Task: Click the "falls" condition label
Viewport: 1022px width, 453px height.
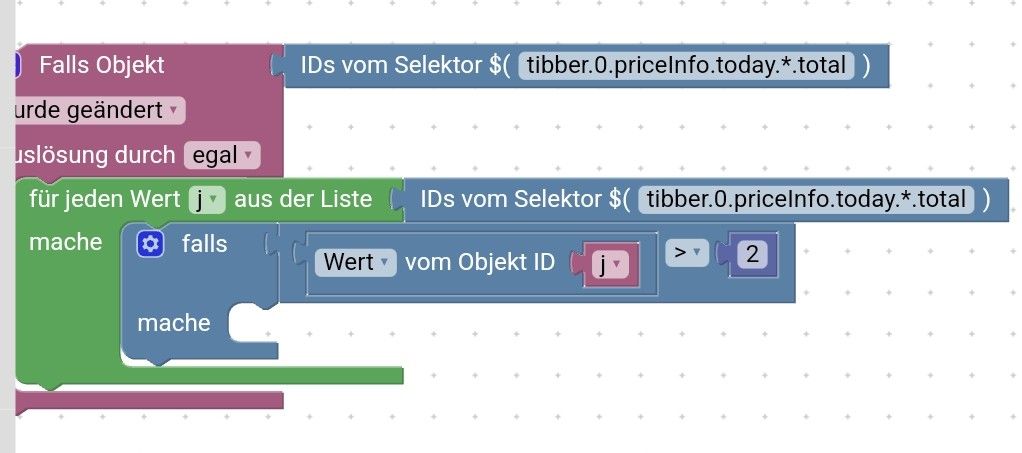Action: (204, 244)
